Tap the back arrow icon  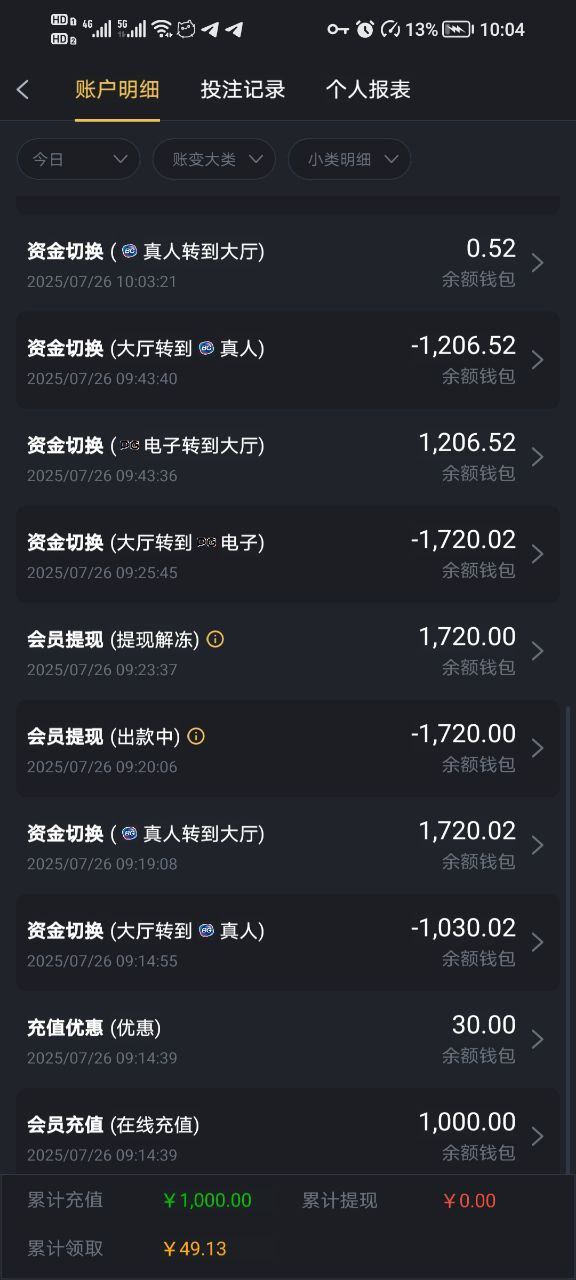click(23, 90)
